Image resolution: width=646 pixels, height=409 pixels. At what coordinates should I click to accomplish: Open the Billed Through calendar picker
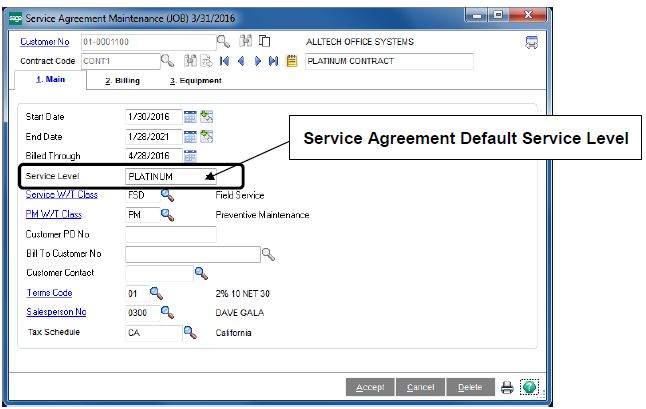coord(190,156)
